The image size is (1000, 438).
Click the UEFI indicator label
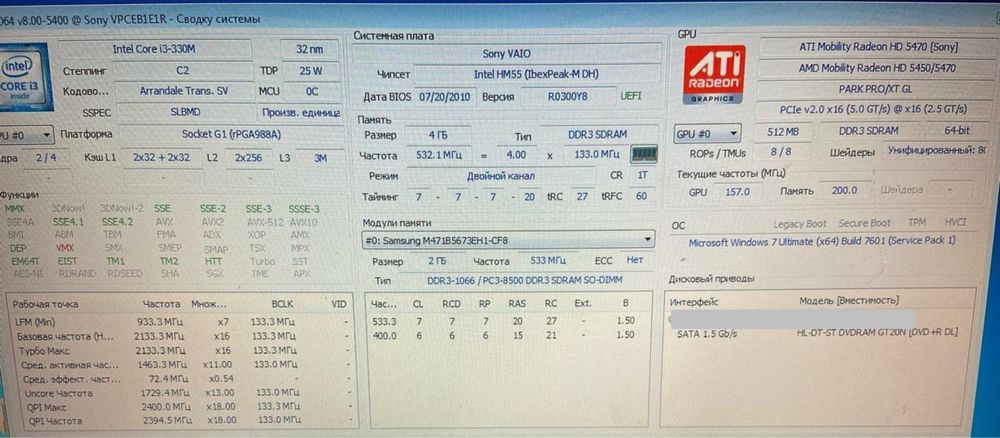[x=631, y=96]
